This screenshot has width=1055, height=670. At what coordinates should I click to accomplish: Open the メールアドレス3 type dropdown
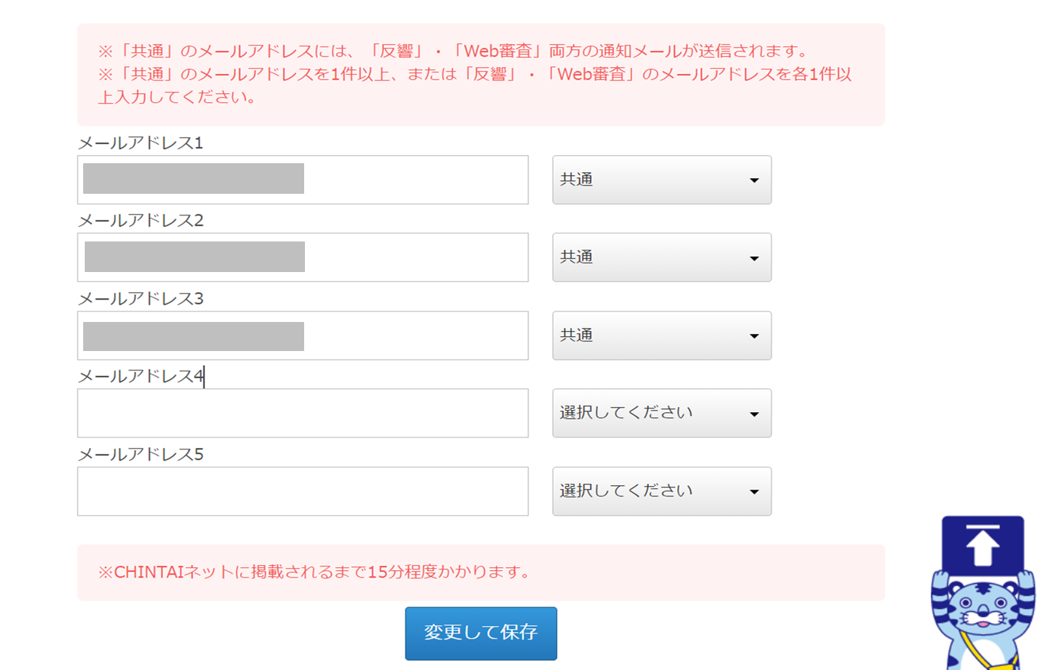[x=661, y=335]
